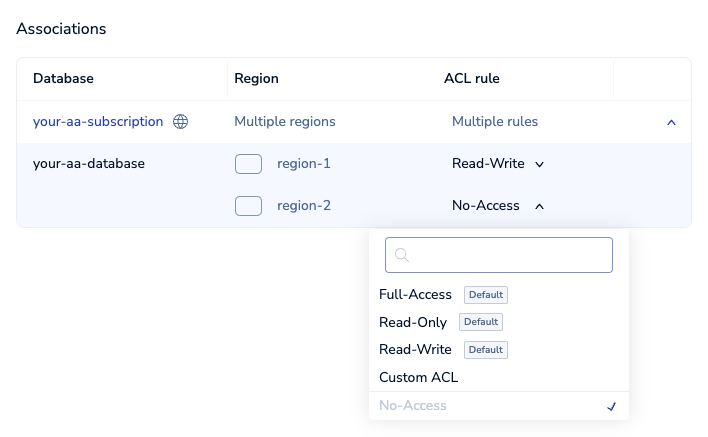Open the your-aa-subscription link
Screen dimensions: 708x437
(x=98, y=122)
